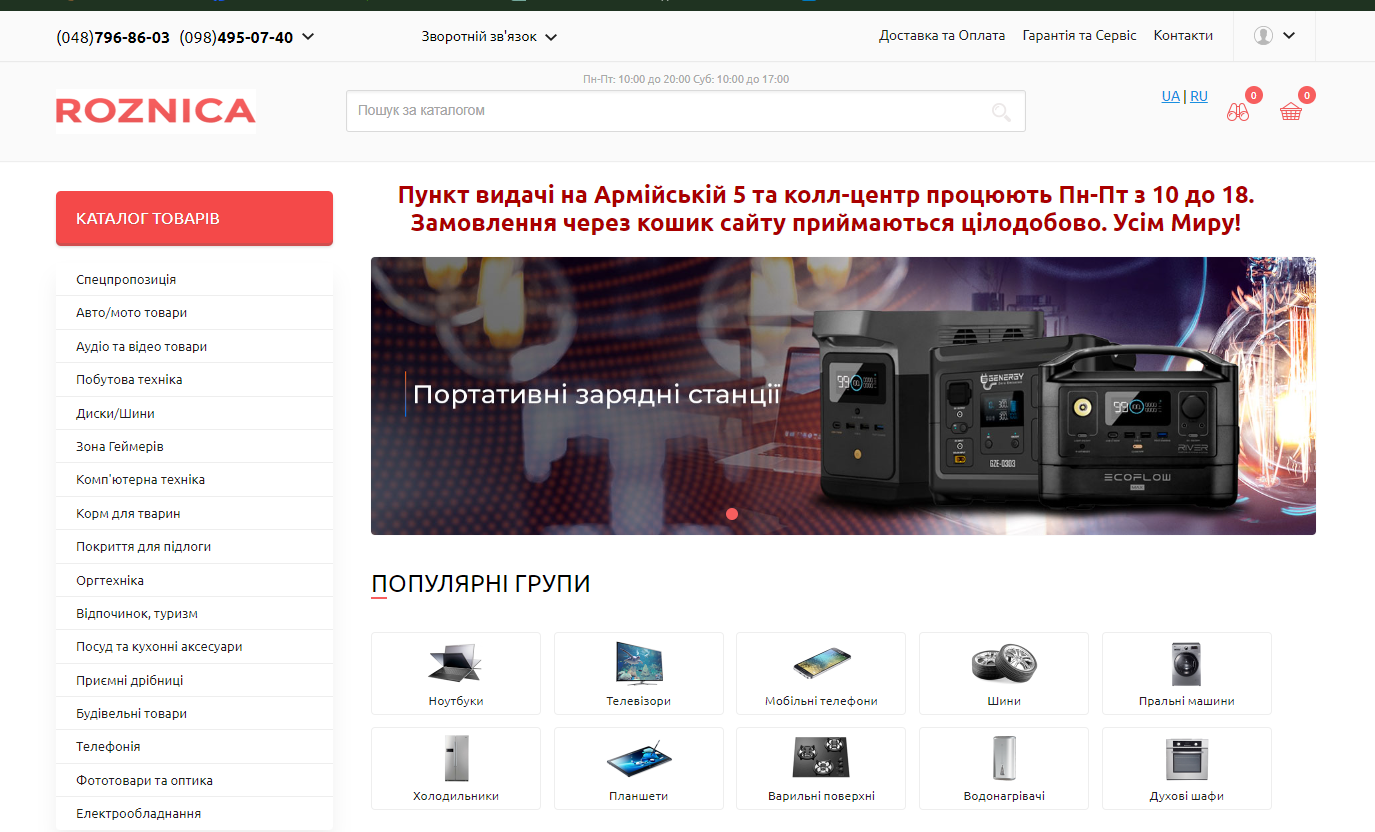
Task: Open the product comparison binoculars icon
Action: click(x=1238, y=112)
